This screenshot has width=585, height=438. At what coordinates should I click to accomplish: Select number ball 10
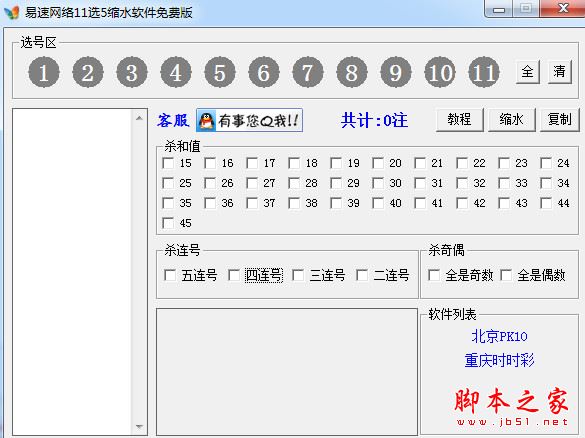(x=440, y=72)
